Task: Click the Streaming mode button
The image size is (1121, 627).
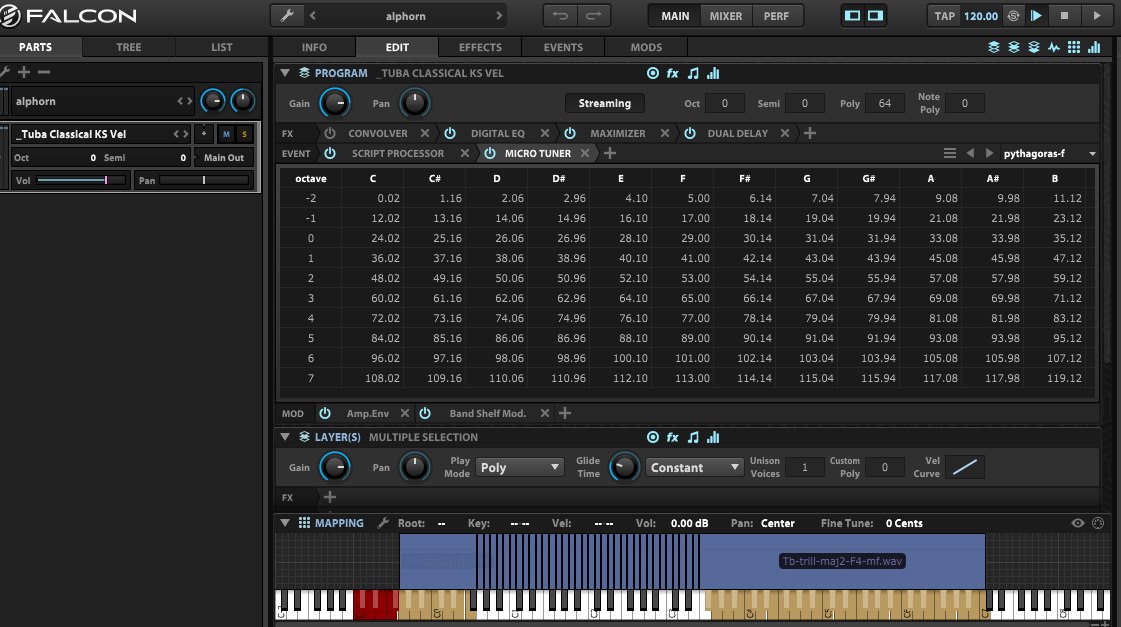Action: (x=605, y=103)
